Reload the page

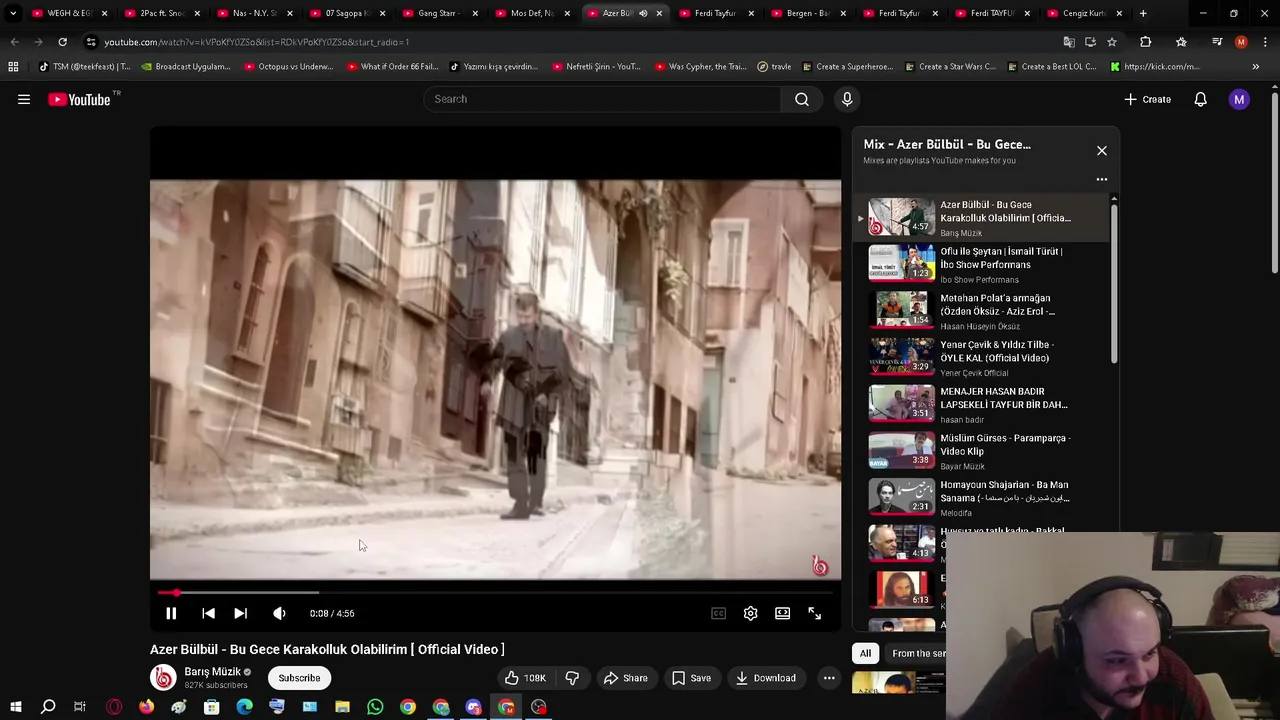tap(62, 42)
